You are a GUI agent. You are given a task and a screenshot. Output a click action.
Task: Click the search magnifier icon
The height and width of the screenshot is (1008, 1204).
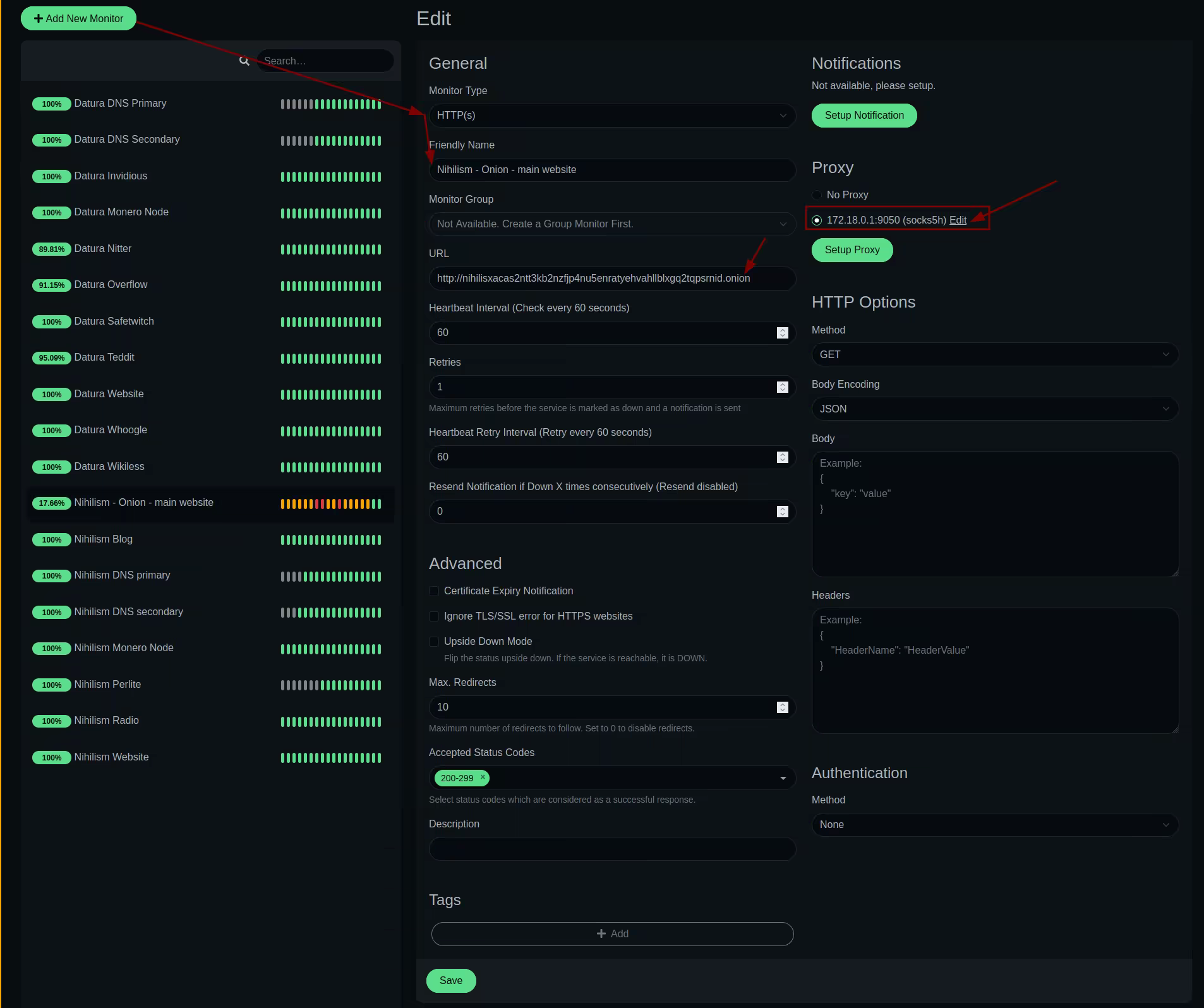tap(244, 61)
